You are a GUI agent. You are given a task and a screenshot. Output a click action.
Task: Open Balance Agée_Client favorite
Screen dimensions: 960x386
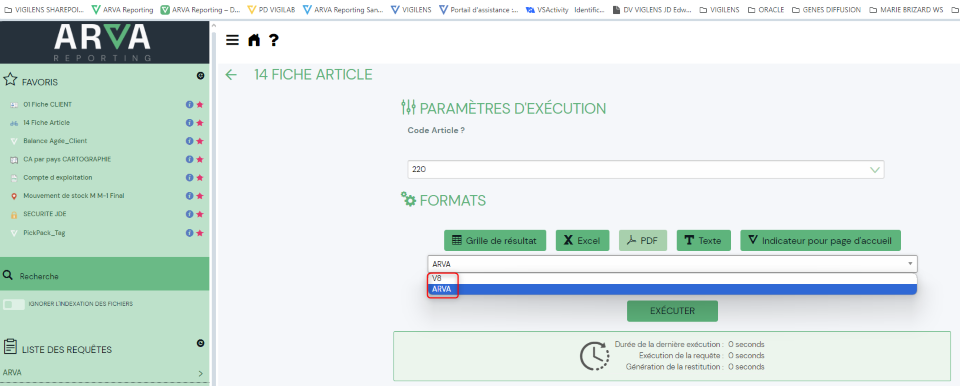coord(55,141)
